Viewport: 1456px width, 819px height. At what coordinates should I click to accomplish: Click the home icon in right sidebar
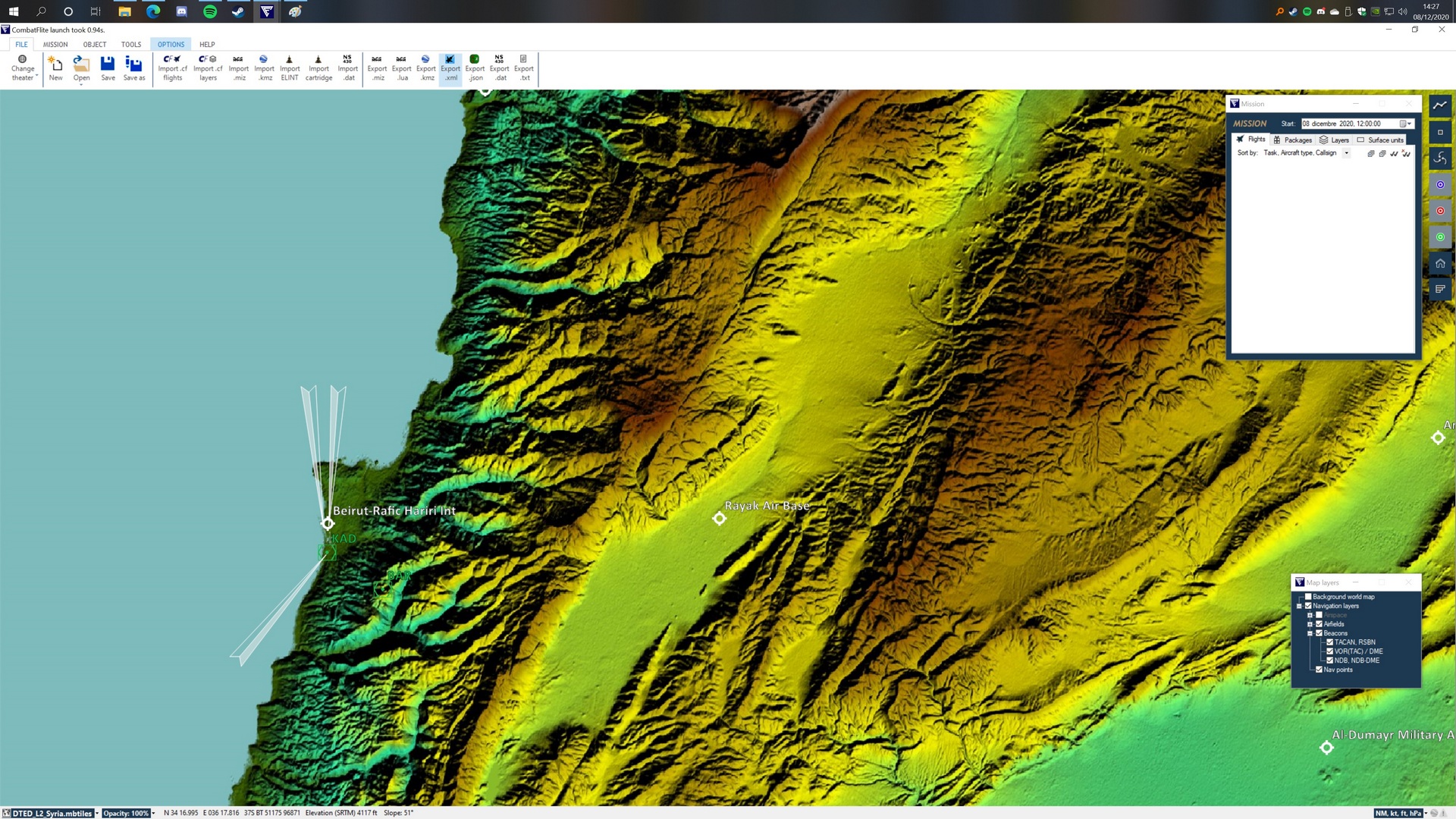(1440, 263)
